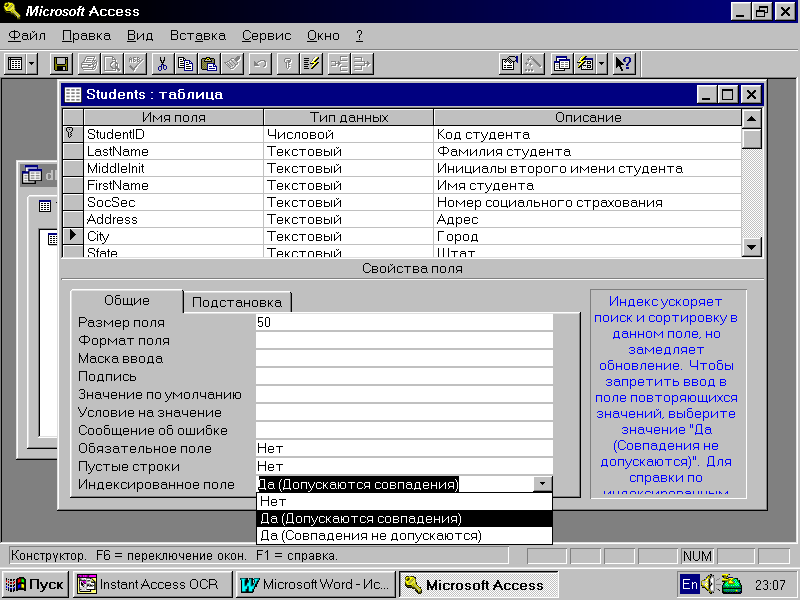This screenshot has width=800, height=600.
Task: Click the City field name cell
Action: coord(173,236)
